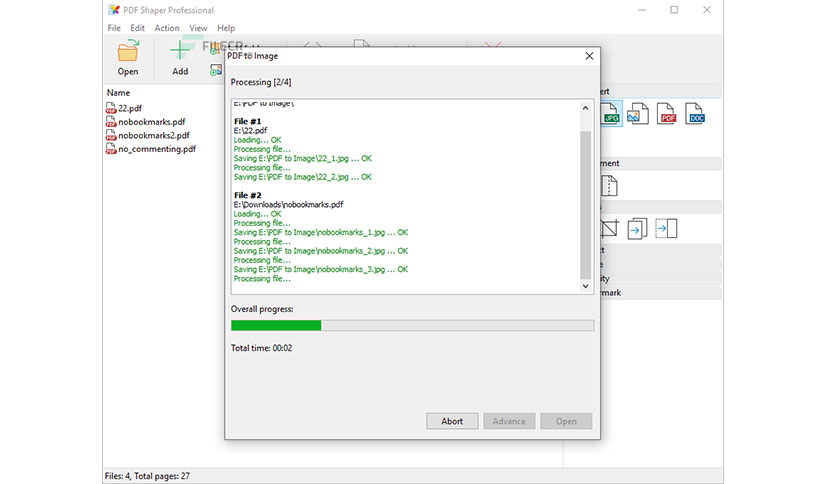Choose the red PDF conversion icon
The image size is (836, 484).
coord(666,114)
